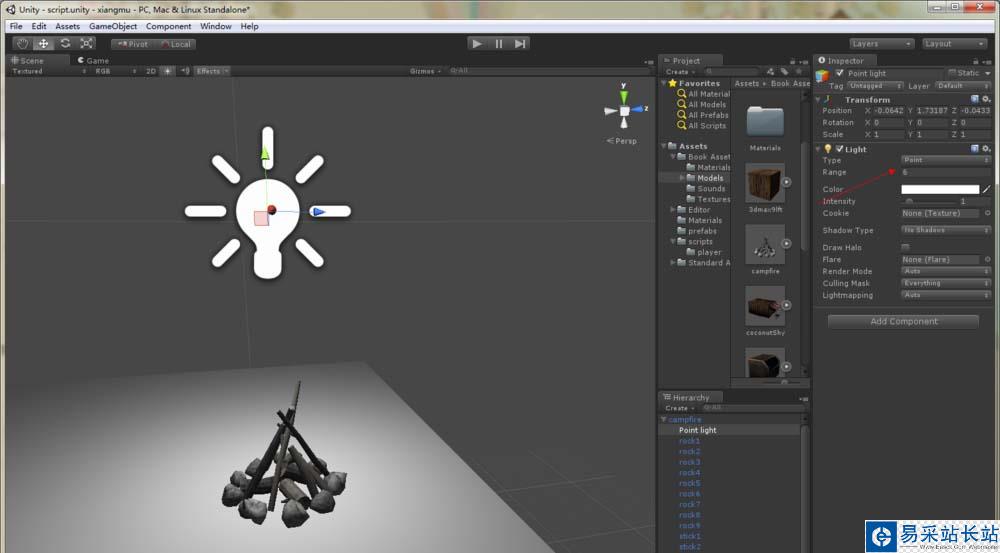Pause the game
Screen dimensions: 1000x553
[499, 43]
